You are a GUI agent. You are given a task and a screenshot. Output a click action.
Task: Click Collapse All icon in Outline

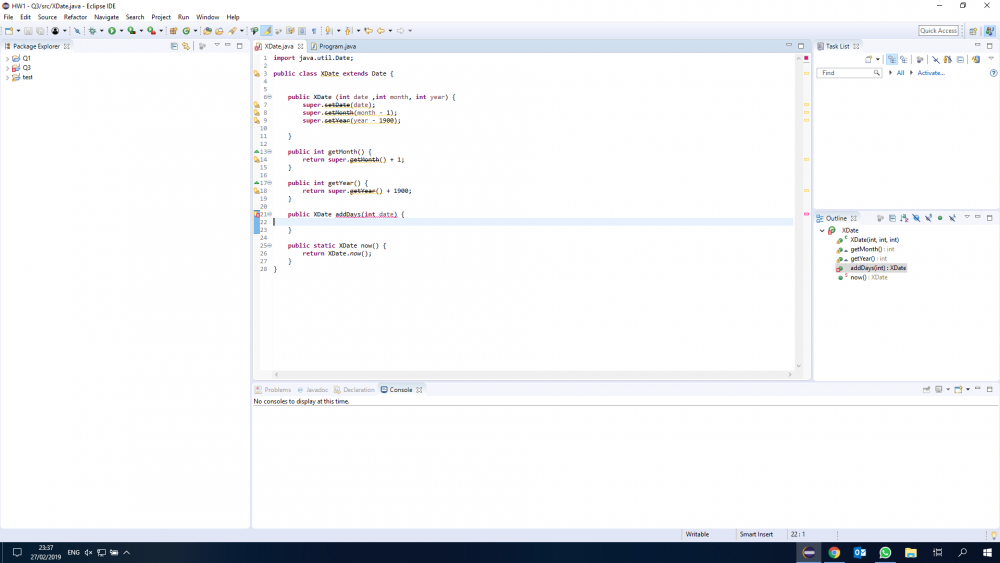(892, 218)
